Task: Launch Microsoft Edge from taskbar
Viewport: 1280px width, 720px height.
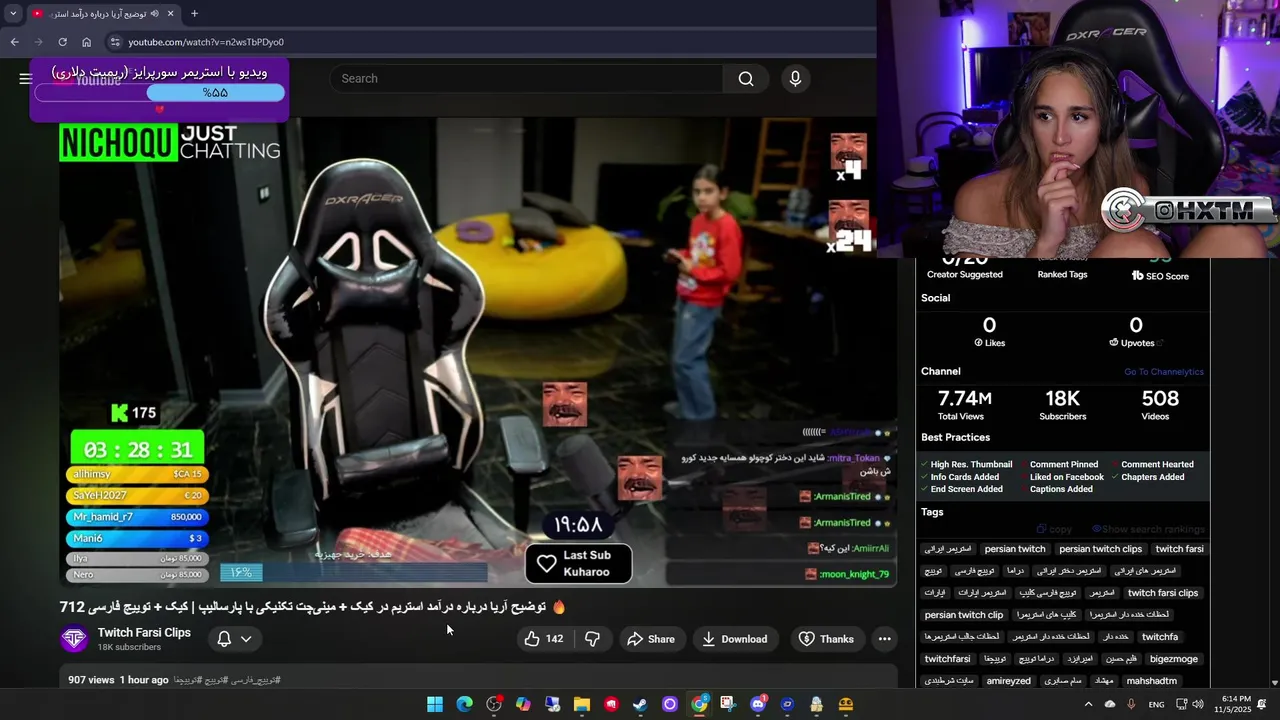Action: [464, 704]
